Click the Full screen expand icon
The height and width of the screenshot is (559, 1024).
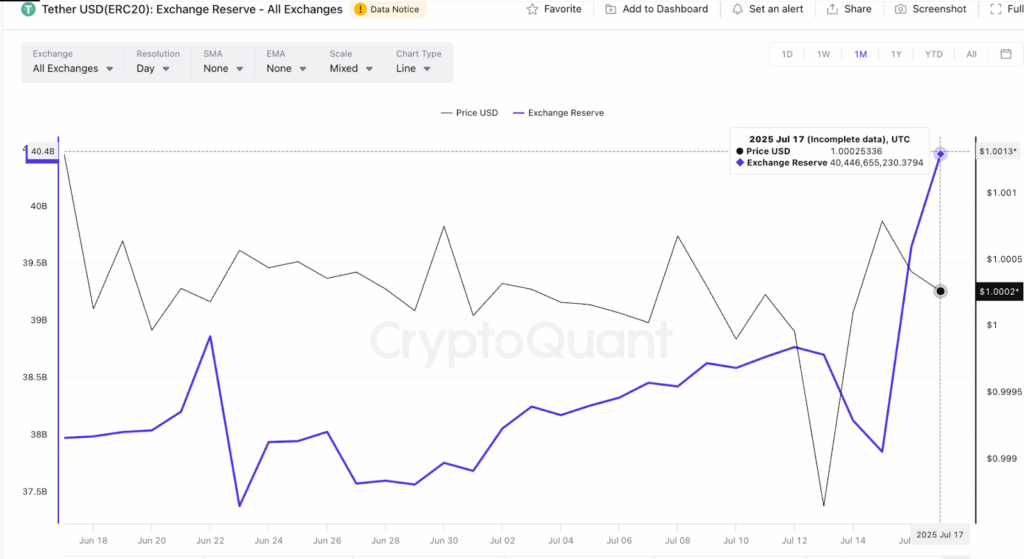point(995,9)
